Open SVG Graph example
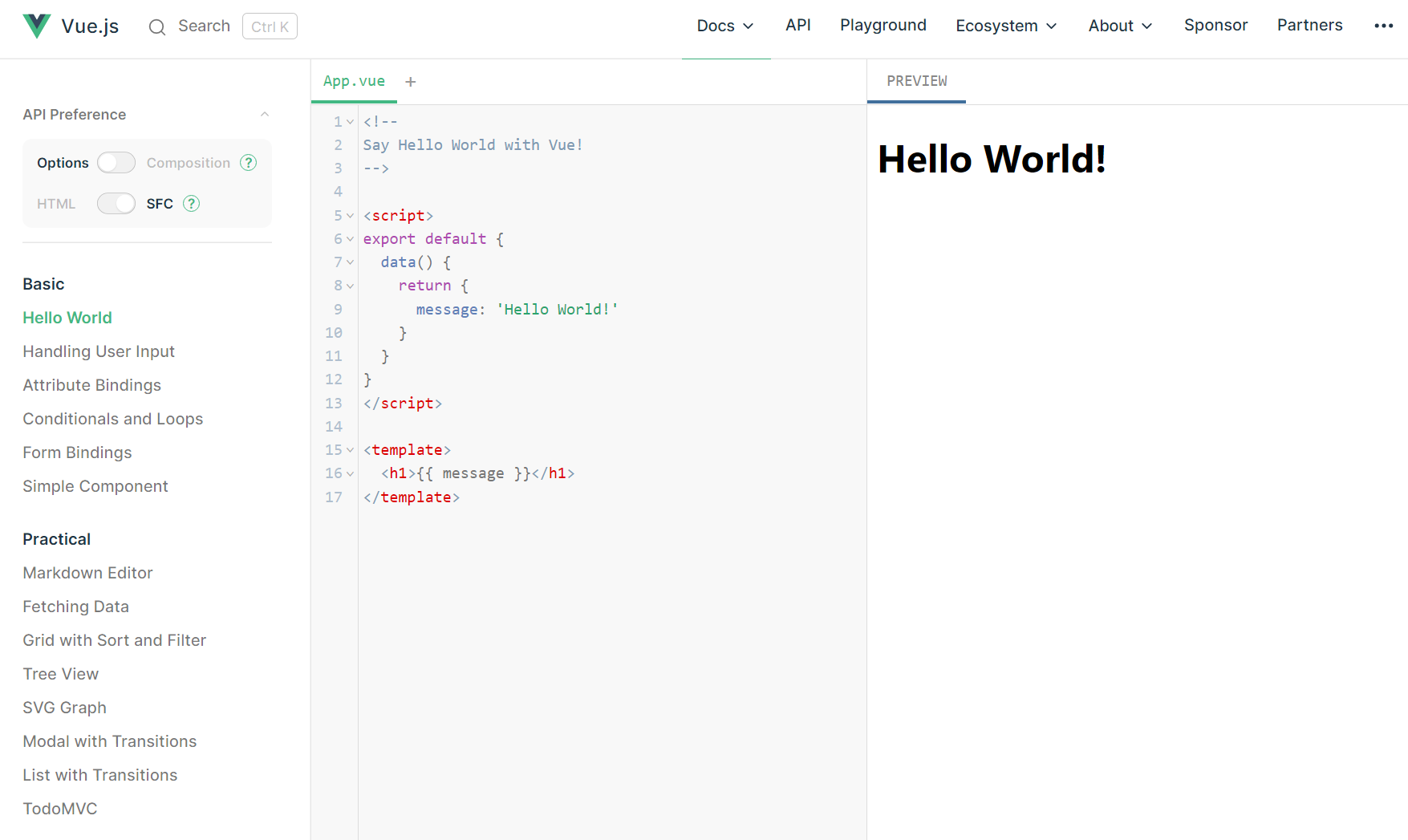Screen dimensions: 1408x840 tap(64, 708)
